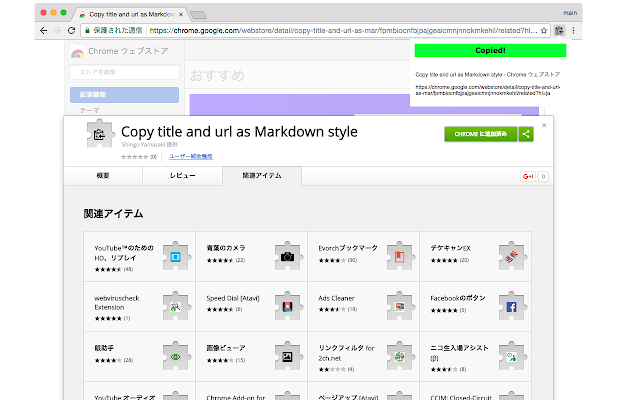Open the Facebook のボタン icon
The height and width of the screenshot is (400, 640).
click(x=511, y=307)
